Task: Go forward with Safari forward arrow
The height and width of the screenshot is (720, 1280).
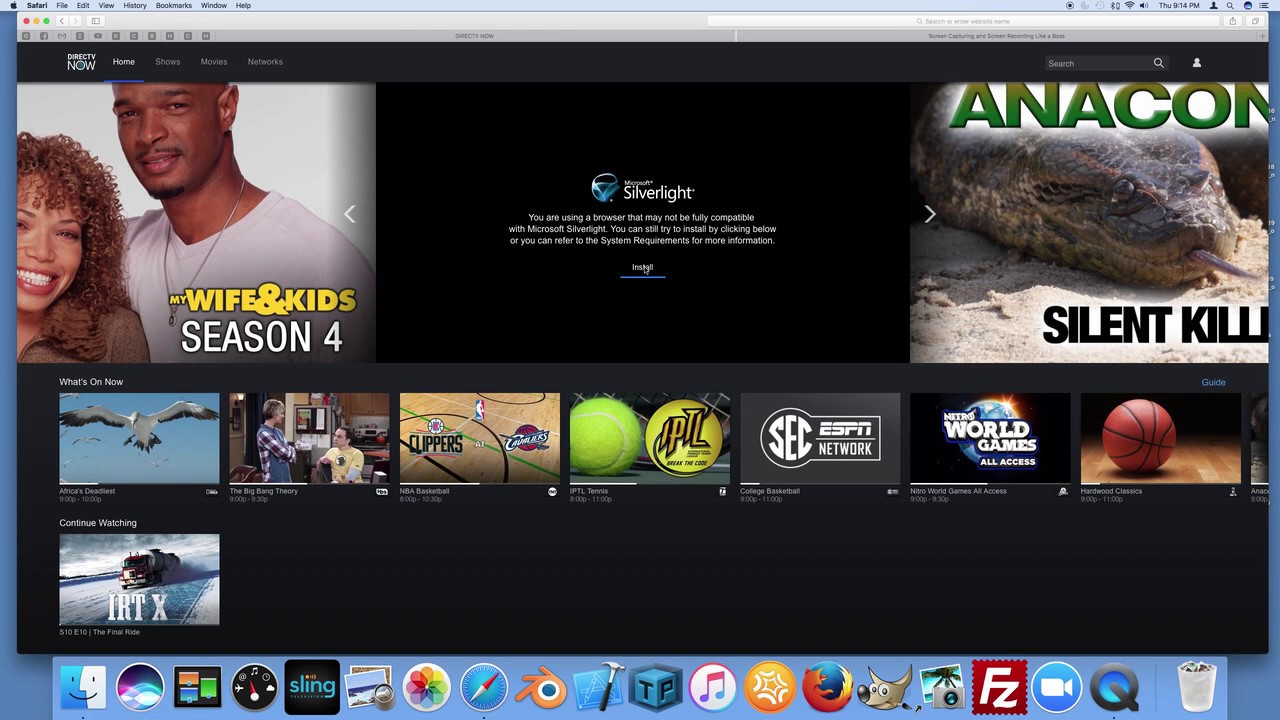Action: coord(74,21)
